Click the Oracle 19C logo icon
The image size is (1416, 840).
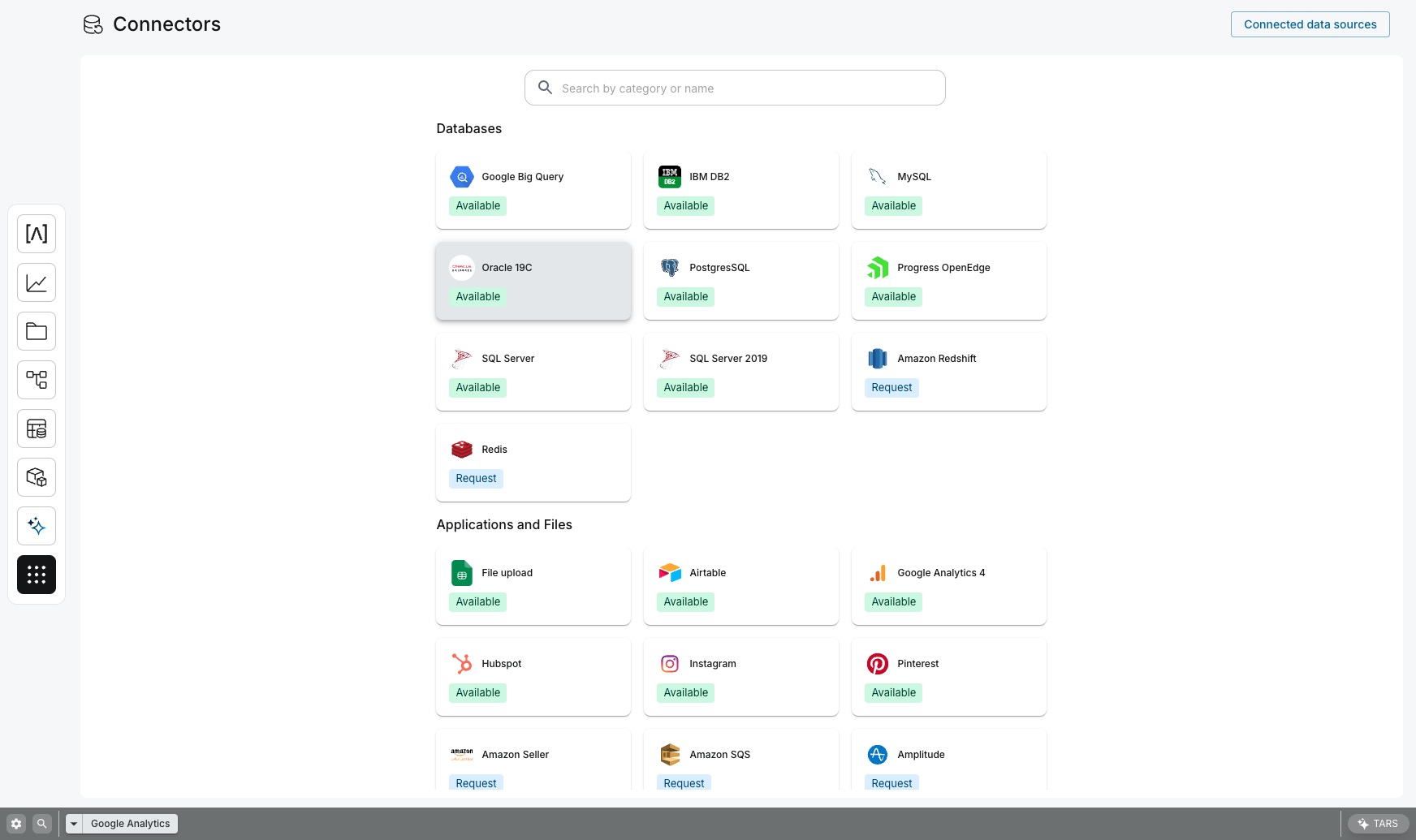pos(462,268)
